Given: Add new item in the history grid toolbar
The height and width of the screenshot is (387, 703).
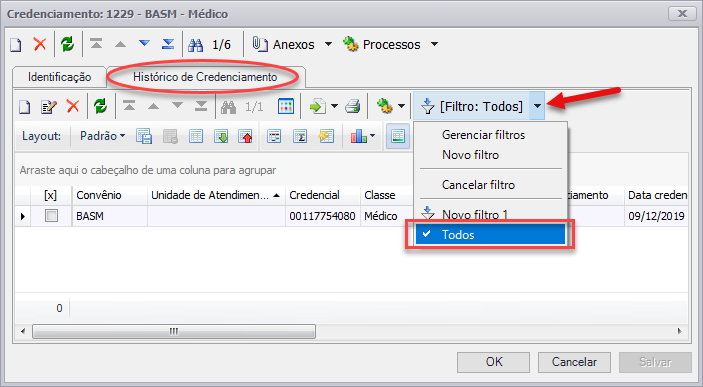Looking at the screenshot, I should 25,107.
